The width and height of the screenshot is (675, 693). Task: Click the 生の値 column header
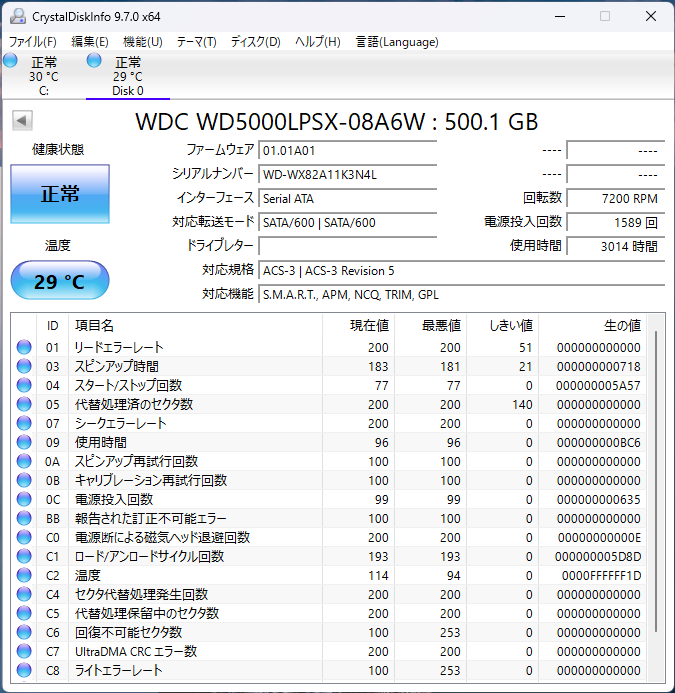click(x=592, y=326)
